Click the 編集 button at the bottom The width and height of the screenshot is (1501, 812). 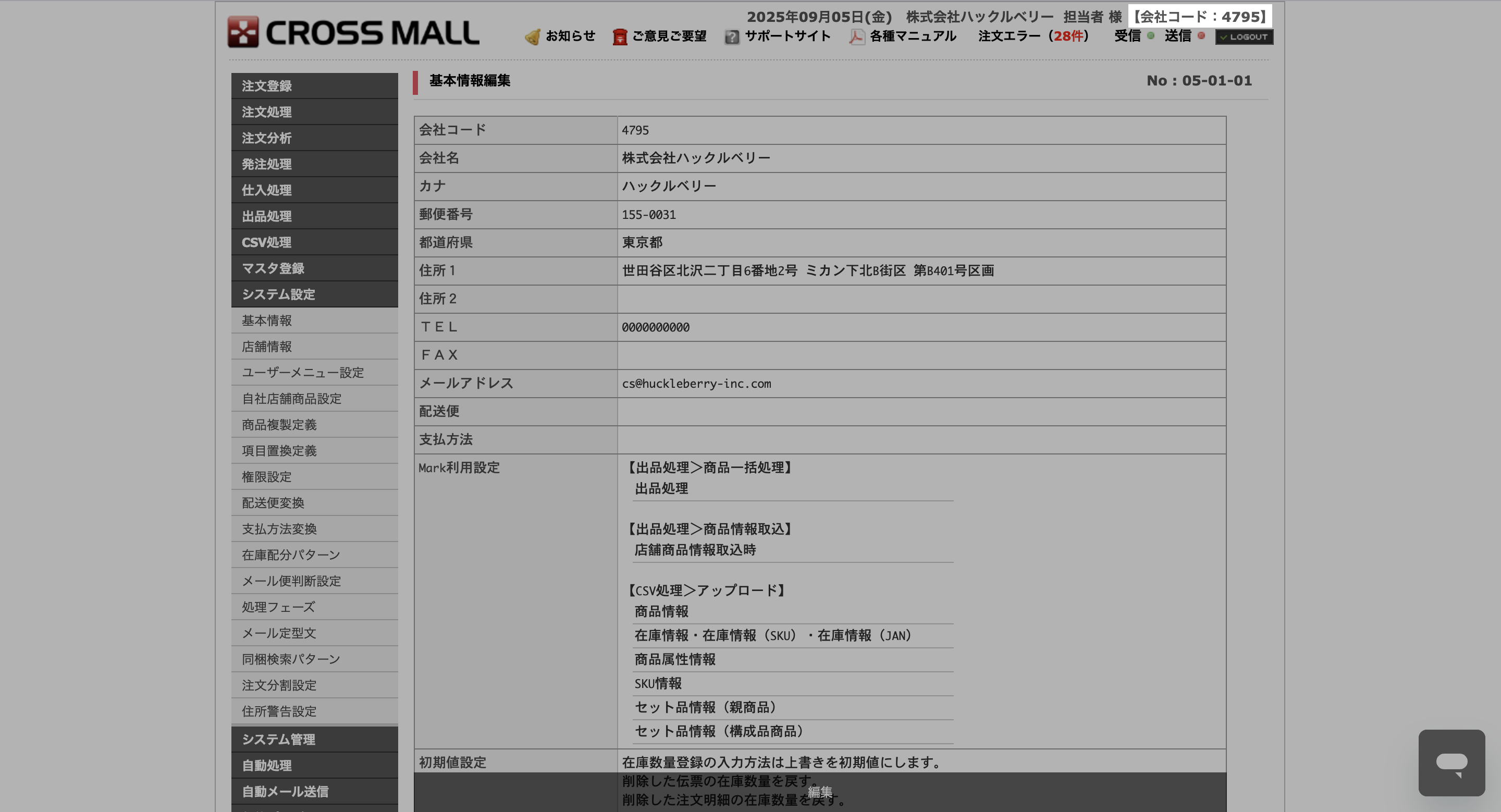[x=819, y=792]
